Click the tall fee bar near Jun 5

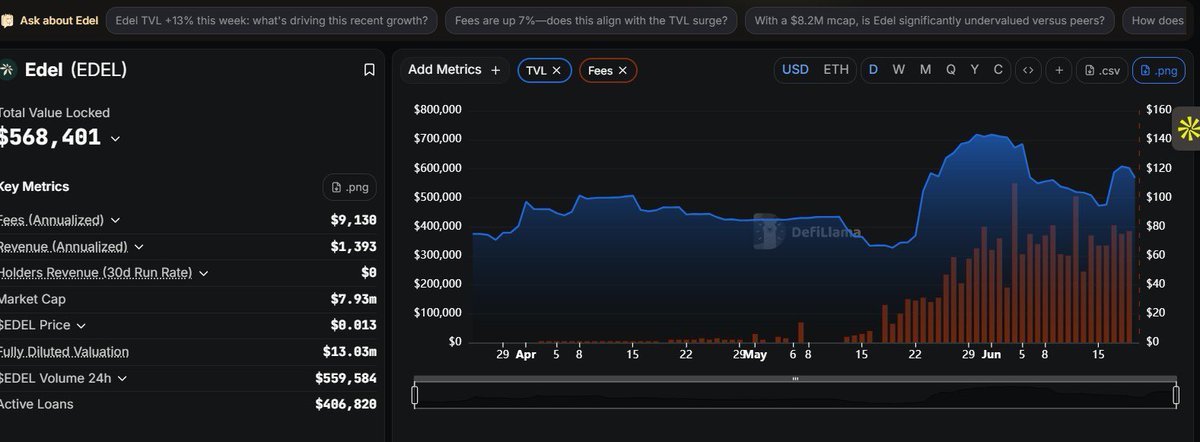point(1015,264)
